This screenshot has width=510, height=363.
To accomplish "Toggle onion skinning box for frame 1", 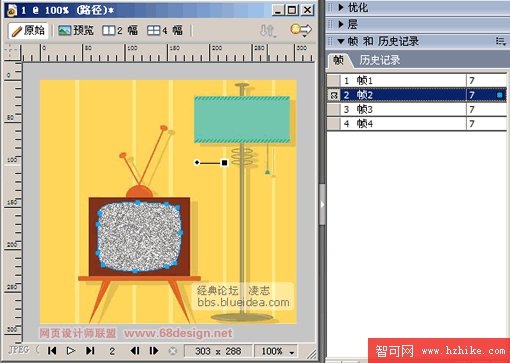I will (334, 80).
